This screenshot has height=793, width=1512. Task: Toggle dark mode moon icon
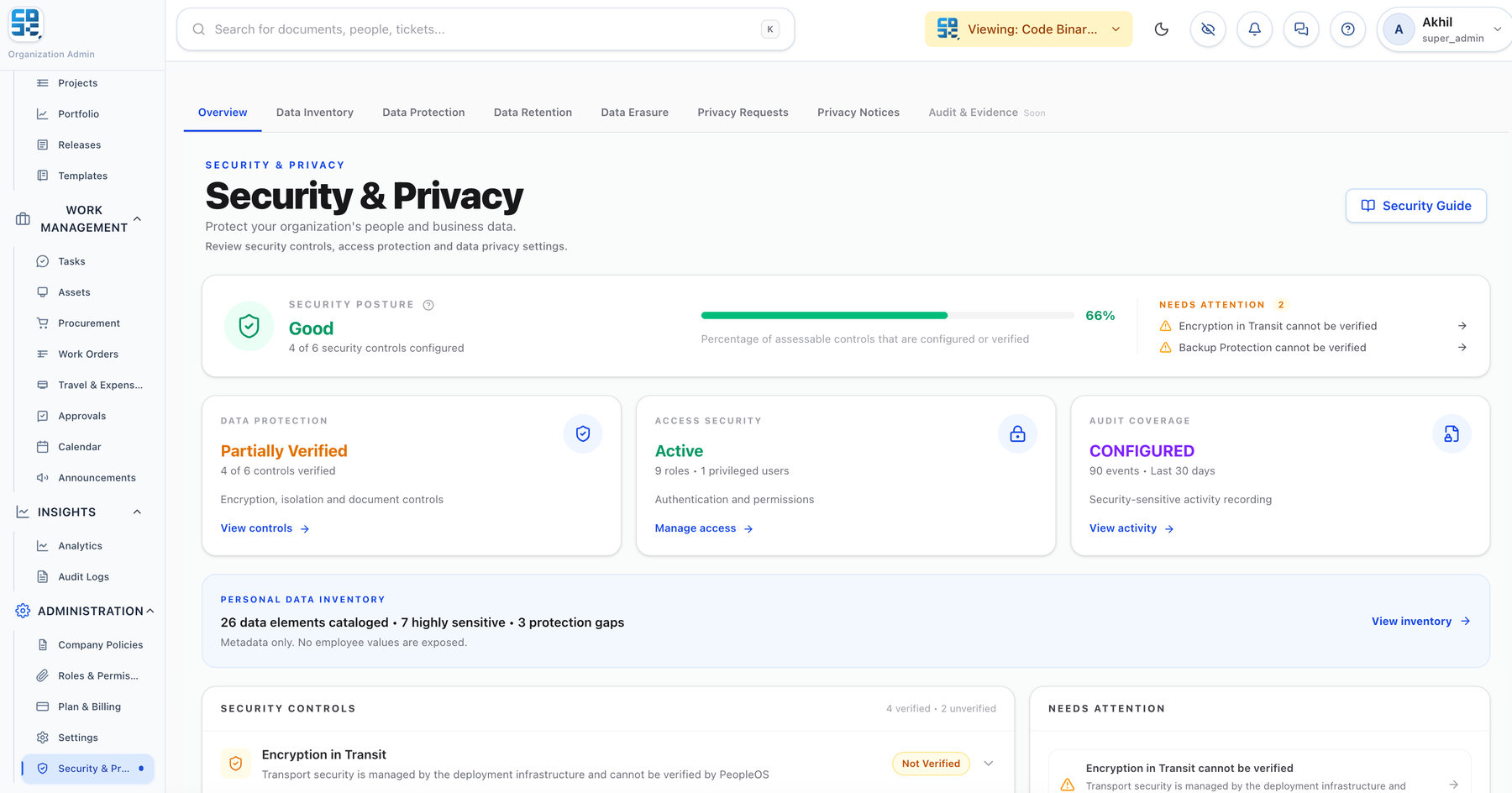pos(1162,29)
